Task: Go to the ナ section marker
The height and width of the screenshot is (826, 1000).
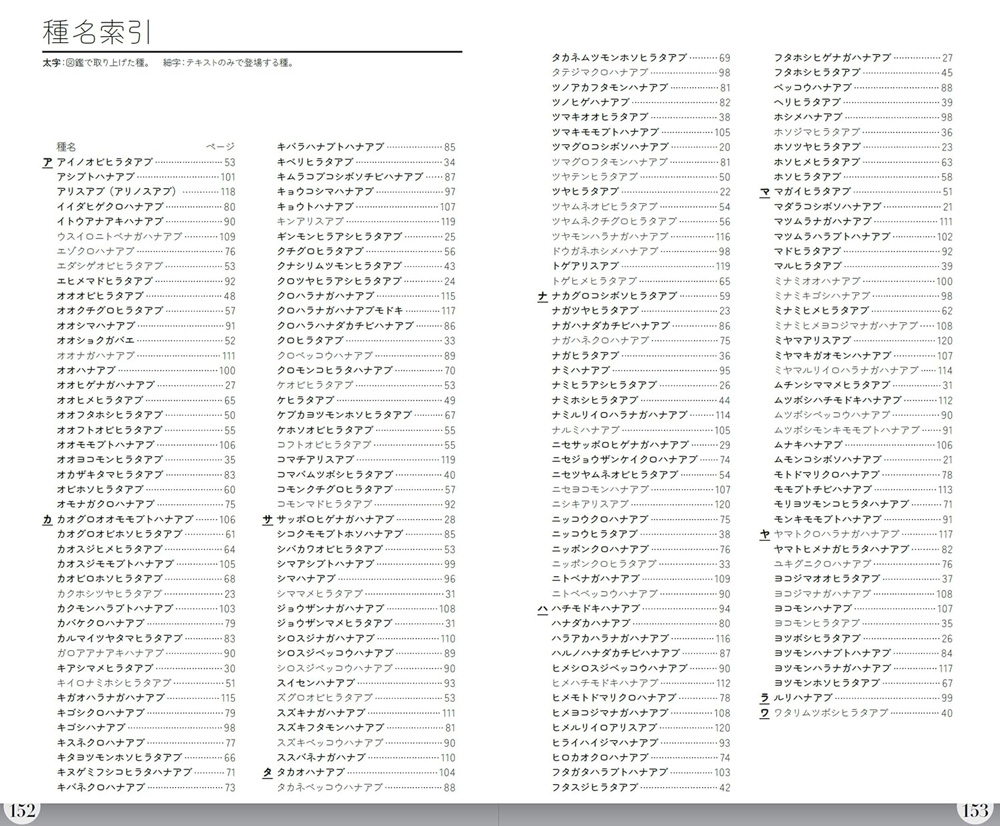Action: pyautogui.click(x=541, y=296)
